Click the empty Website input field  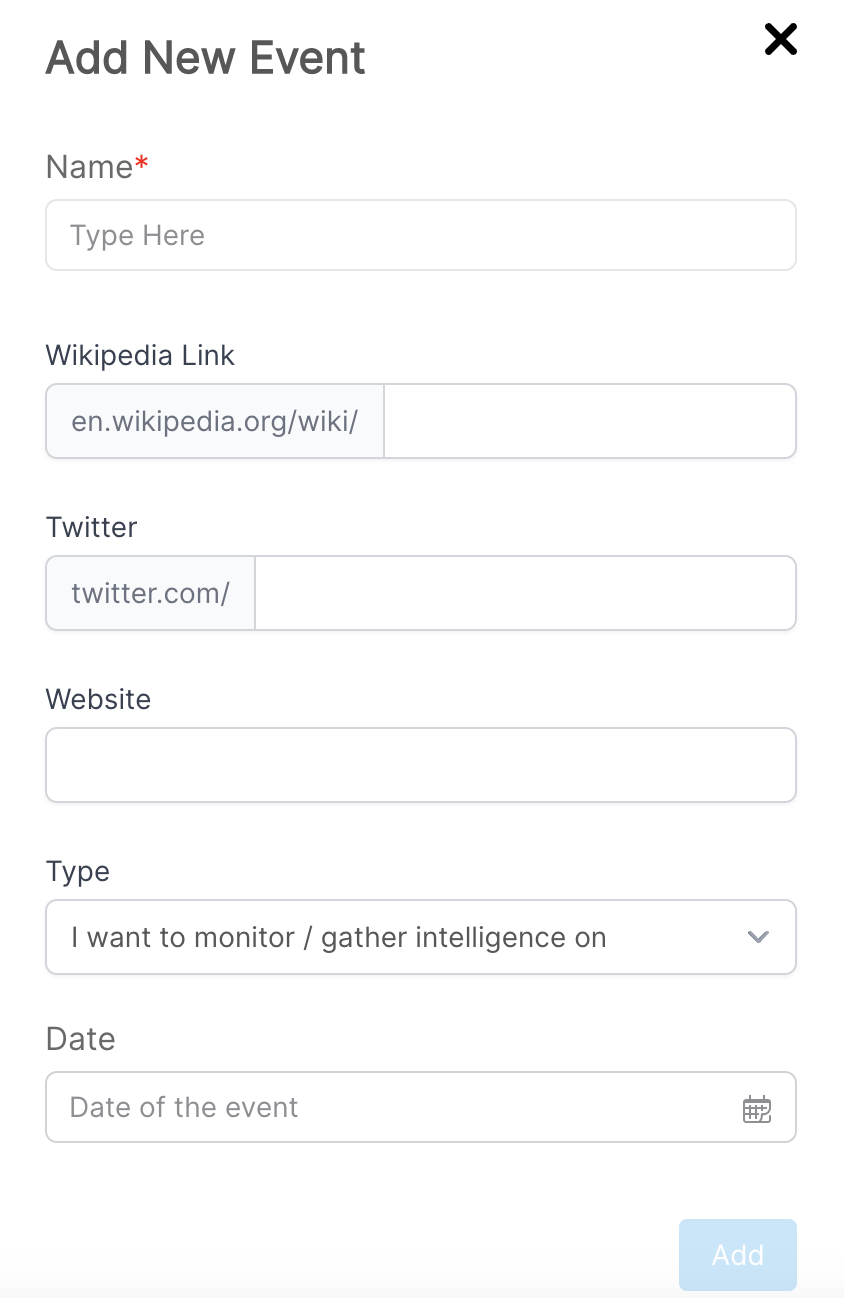tap(420, 765)
